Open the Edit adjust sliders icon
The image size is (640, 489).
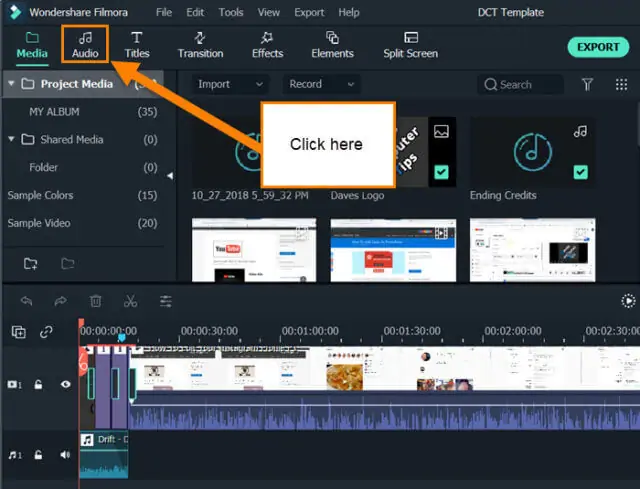[x=166, y=301]
